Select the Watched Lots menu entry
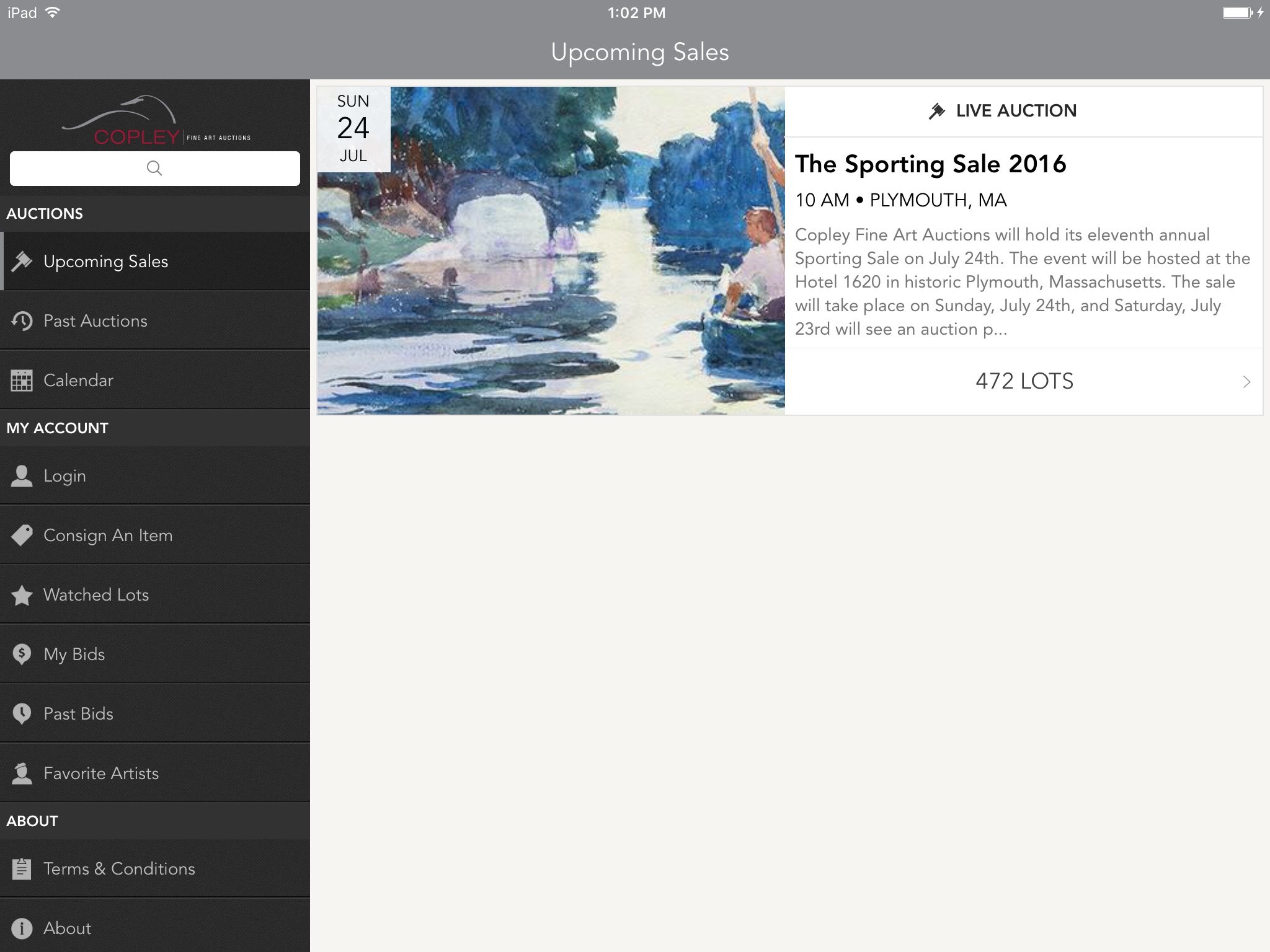1270x952 pixels. point(96,595)
